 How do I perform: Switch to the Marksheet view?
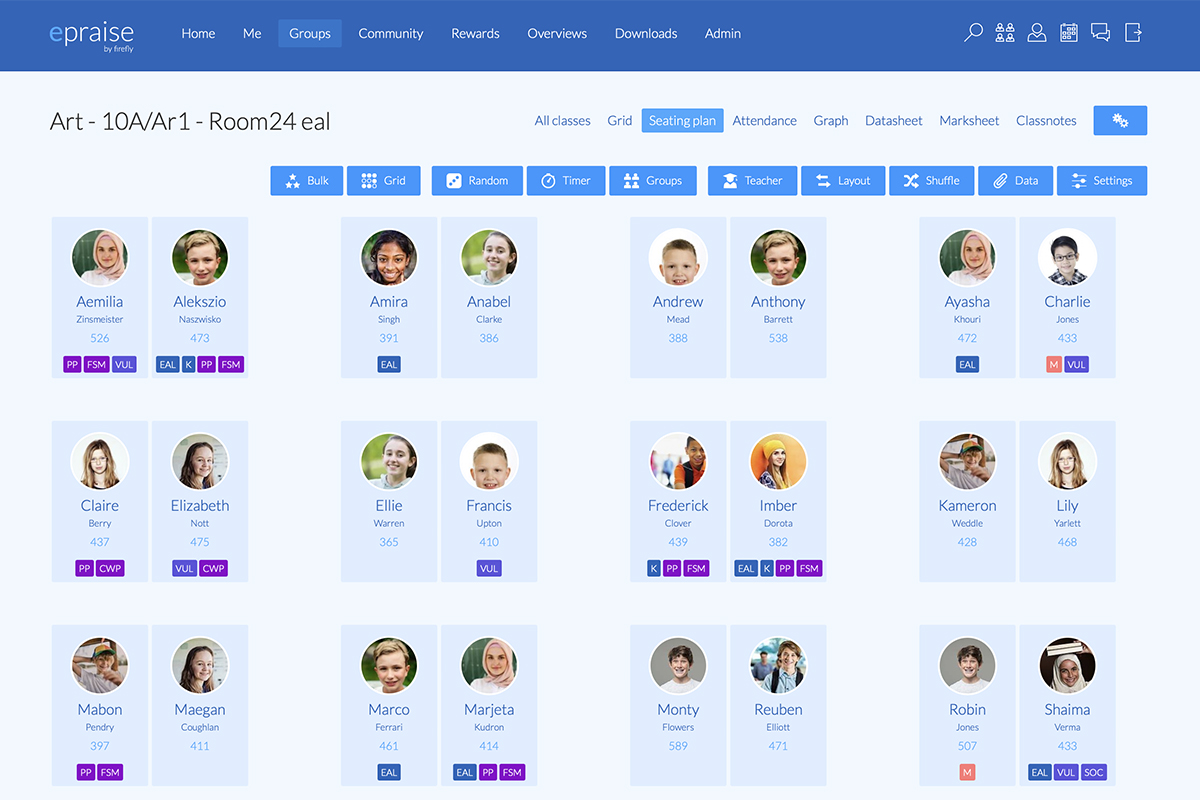click(x=969, y=121)
